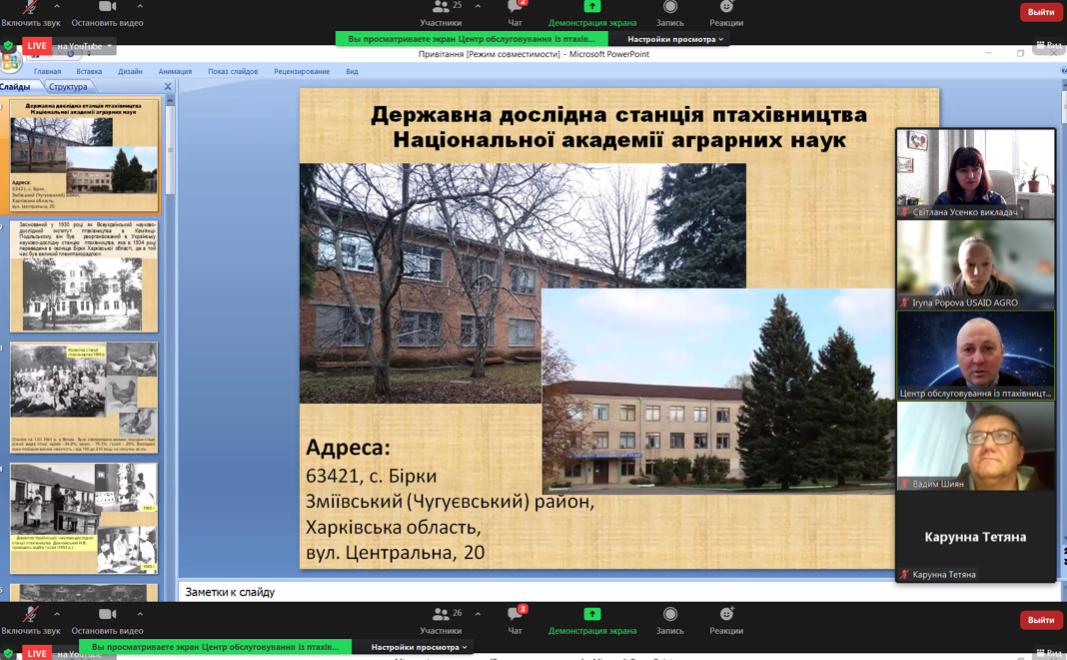Expand audio options caret in upper toolbar

point(57,6)
